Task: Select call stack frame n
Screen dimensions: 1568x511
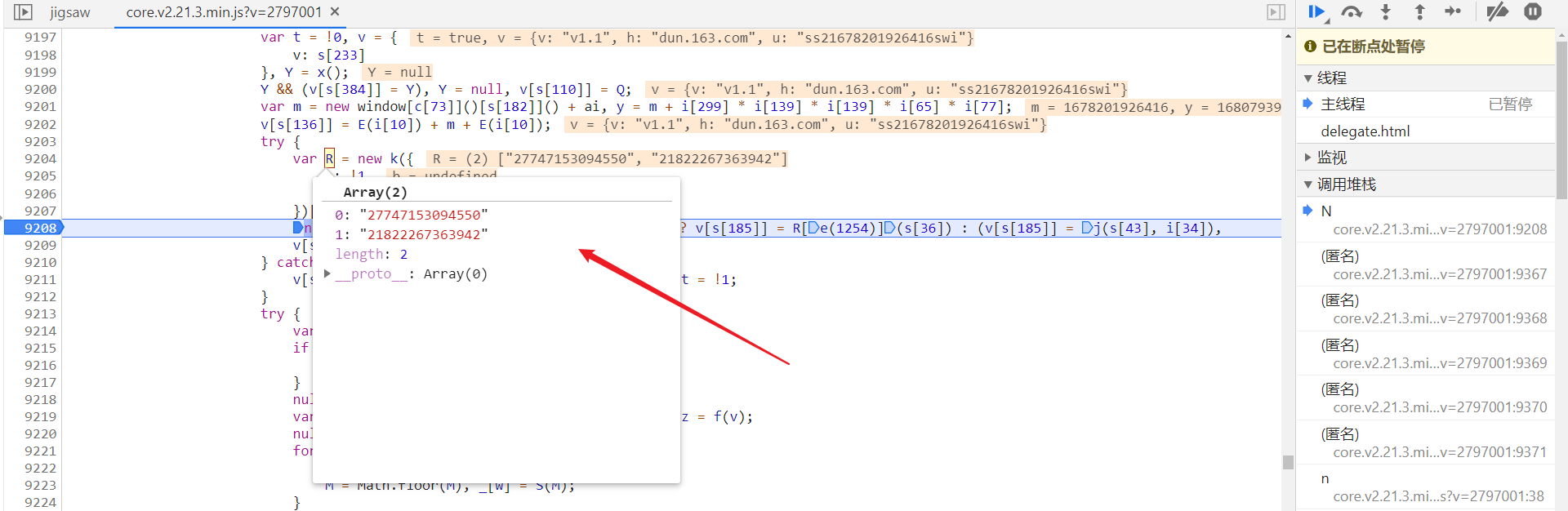Action: [1325, 479]
